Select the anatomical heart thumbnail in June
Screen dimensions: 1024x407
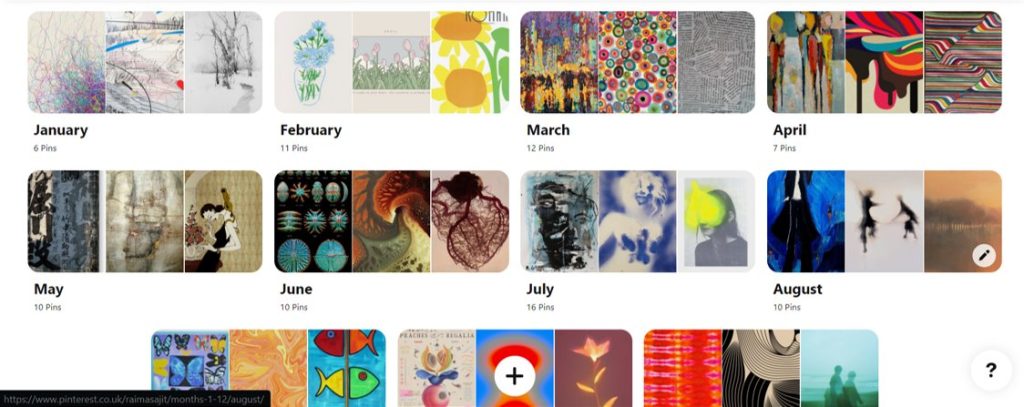(470, 221)
